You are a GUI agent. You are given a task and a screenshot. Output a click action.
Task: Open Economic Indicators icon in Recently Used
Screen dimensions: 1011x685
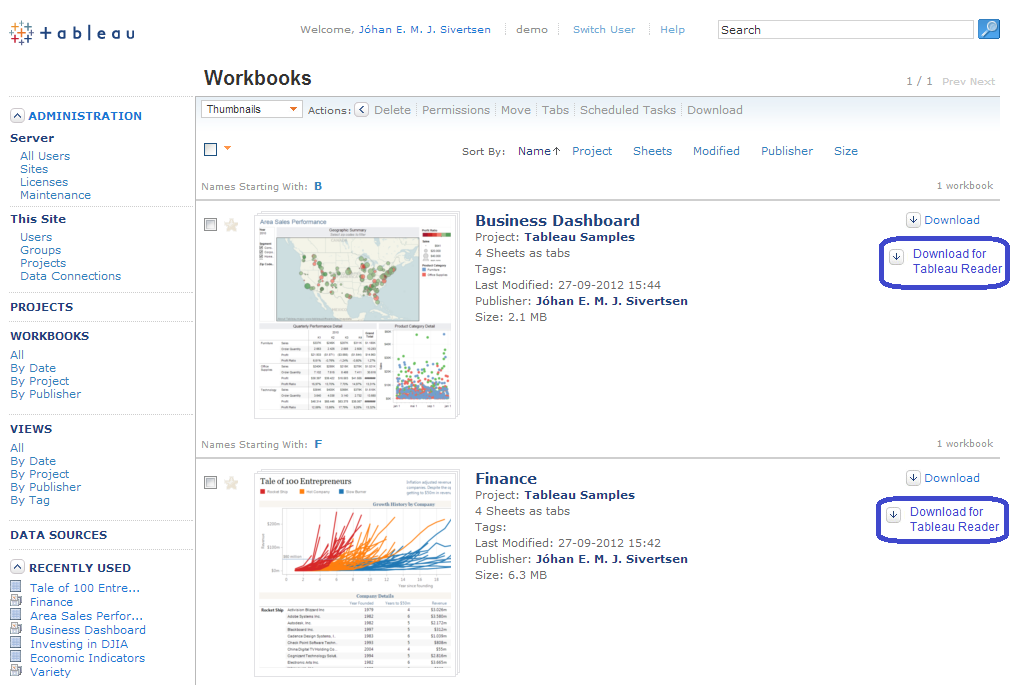[16, 658]
